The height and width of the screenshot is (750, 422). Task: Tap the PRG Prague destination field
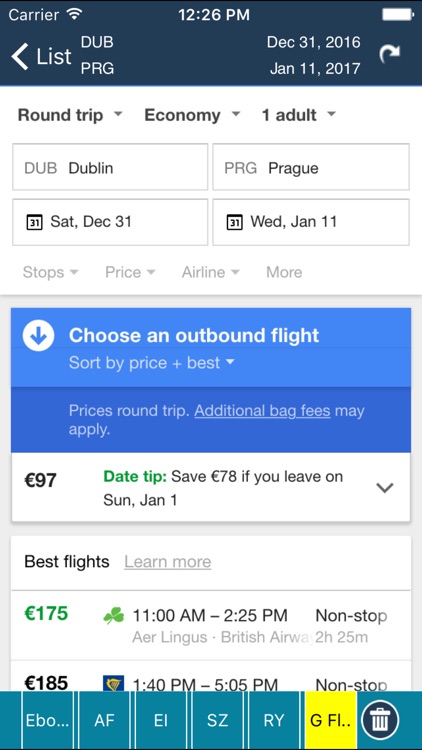pos(311,167)
